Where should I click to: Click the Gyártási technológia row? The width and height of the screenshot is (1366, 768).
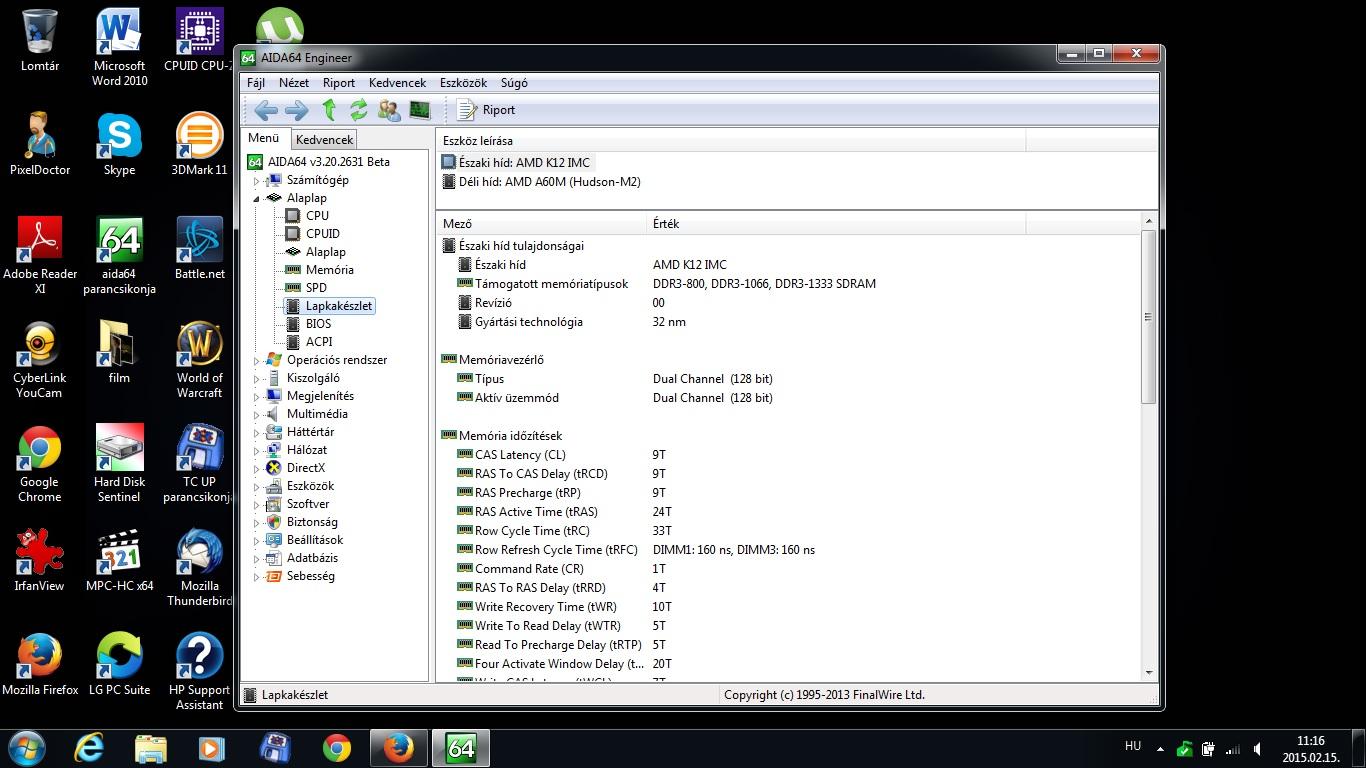788,322
